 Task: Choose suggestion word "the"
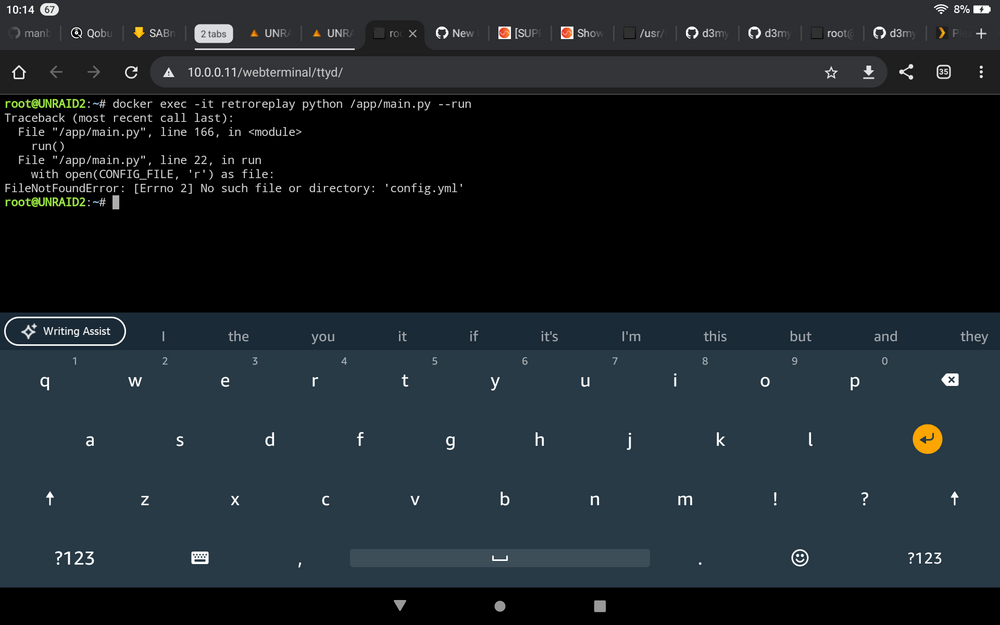point(239,336)
